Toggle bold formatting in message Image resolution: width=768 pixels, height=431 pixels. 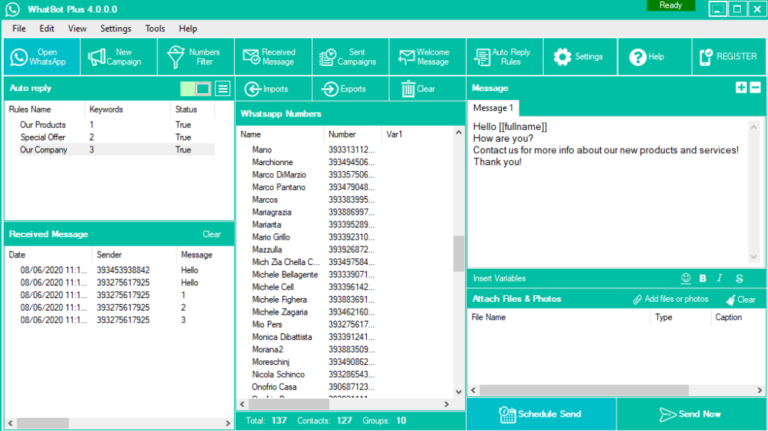point(703,278)
